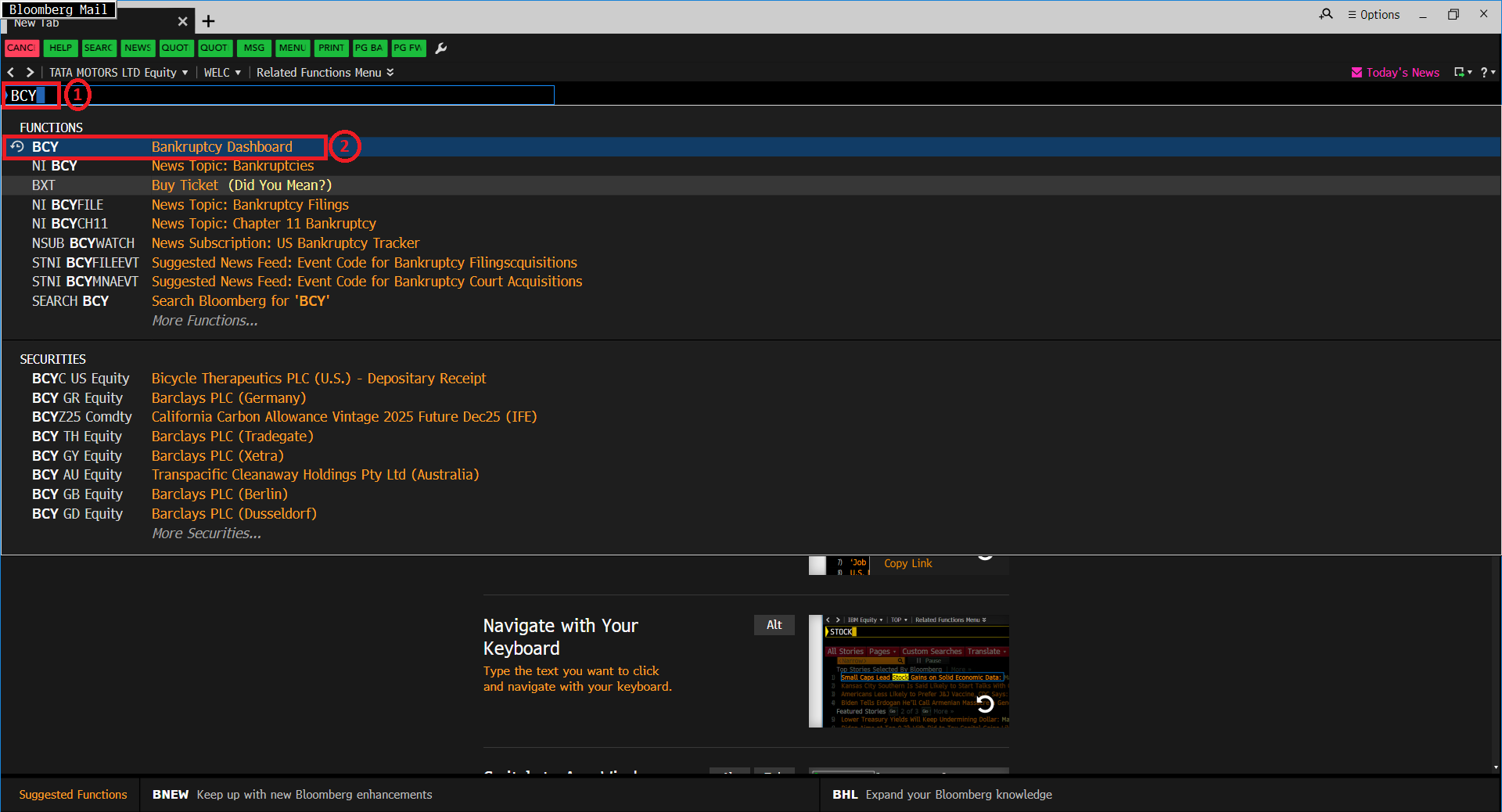1502x812 pixels.
Task: Click the Copy Link button
Action: coord(907,563)
